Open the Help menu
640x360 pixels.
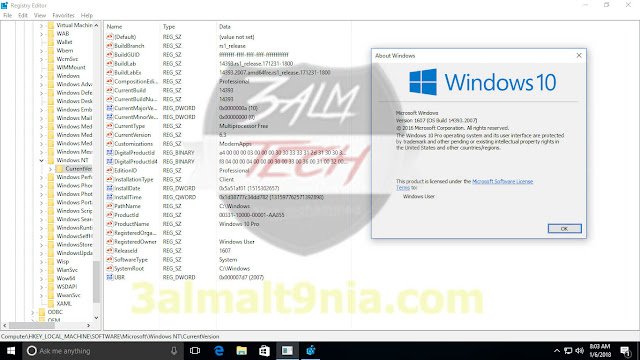(87, 16)
